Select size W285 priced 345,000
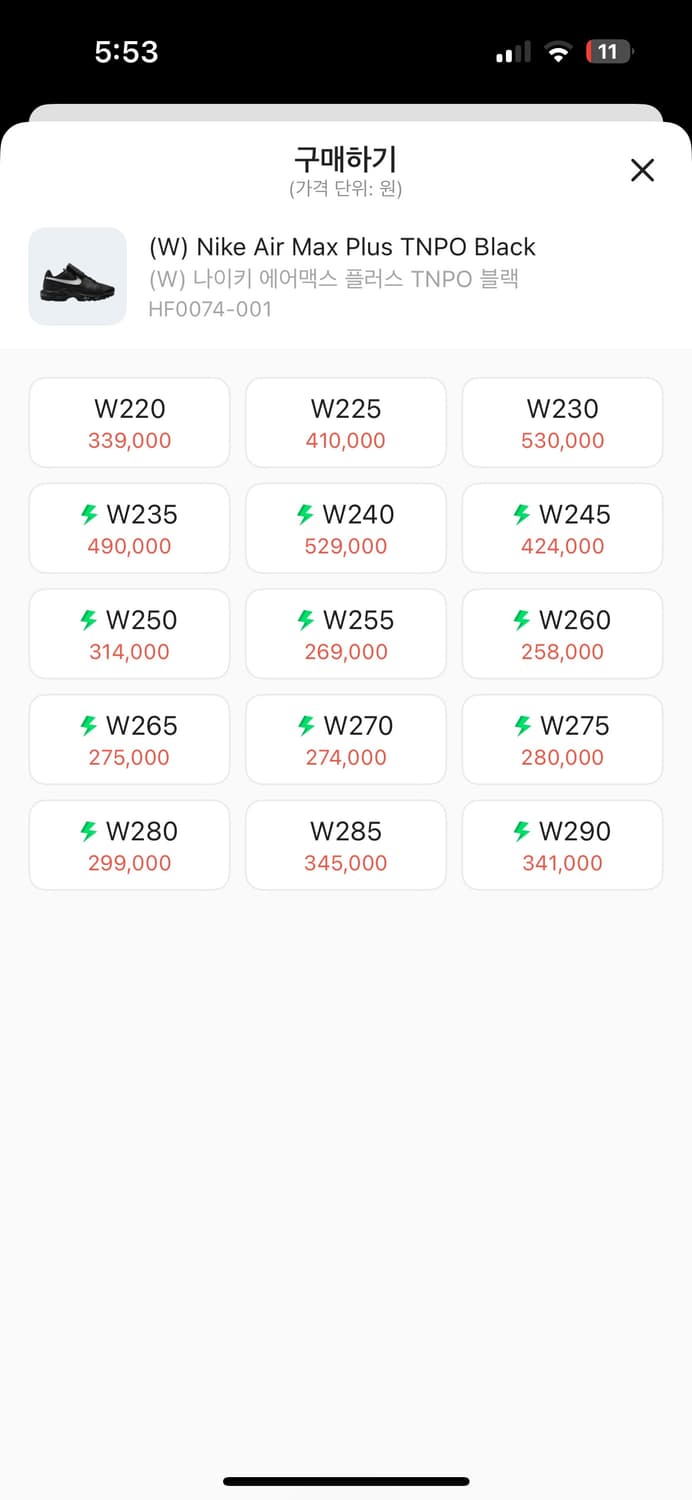Screen dimensions: 692x1500 346,845
